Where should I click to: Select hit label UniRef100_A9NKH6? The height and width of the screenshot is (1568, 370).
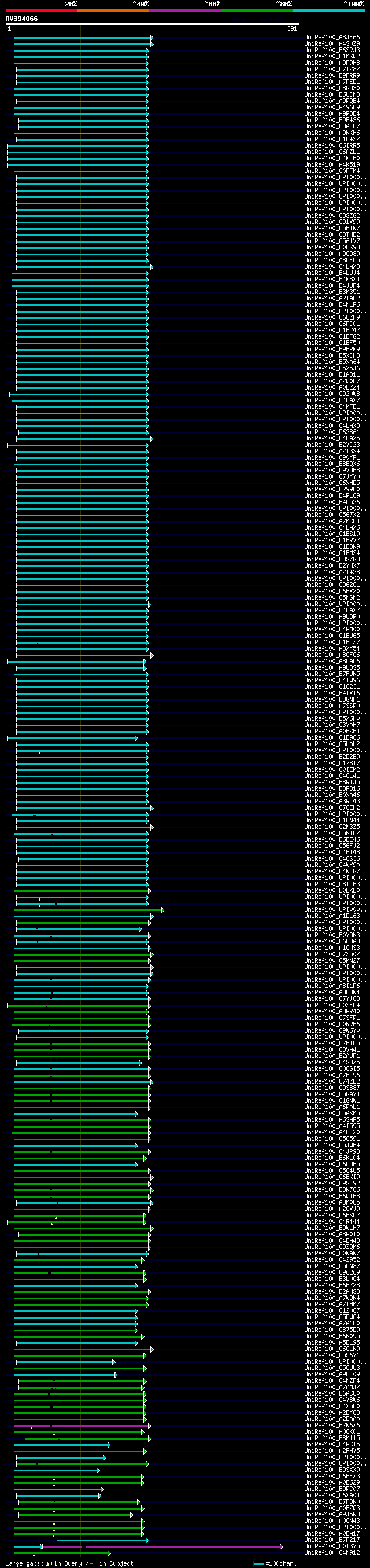click(332, 133)
